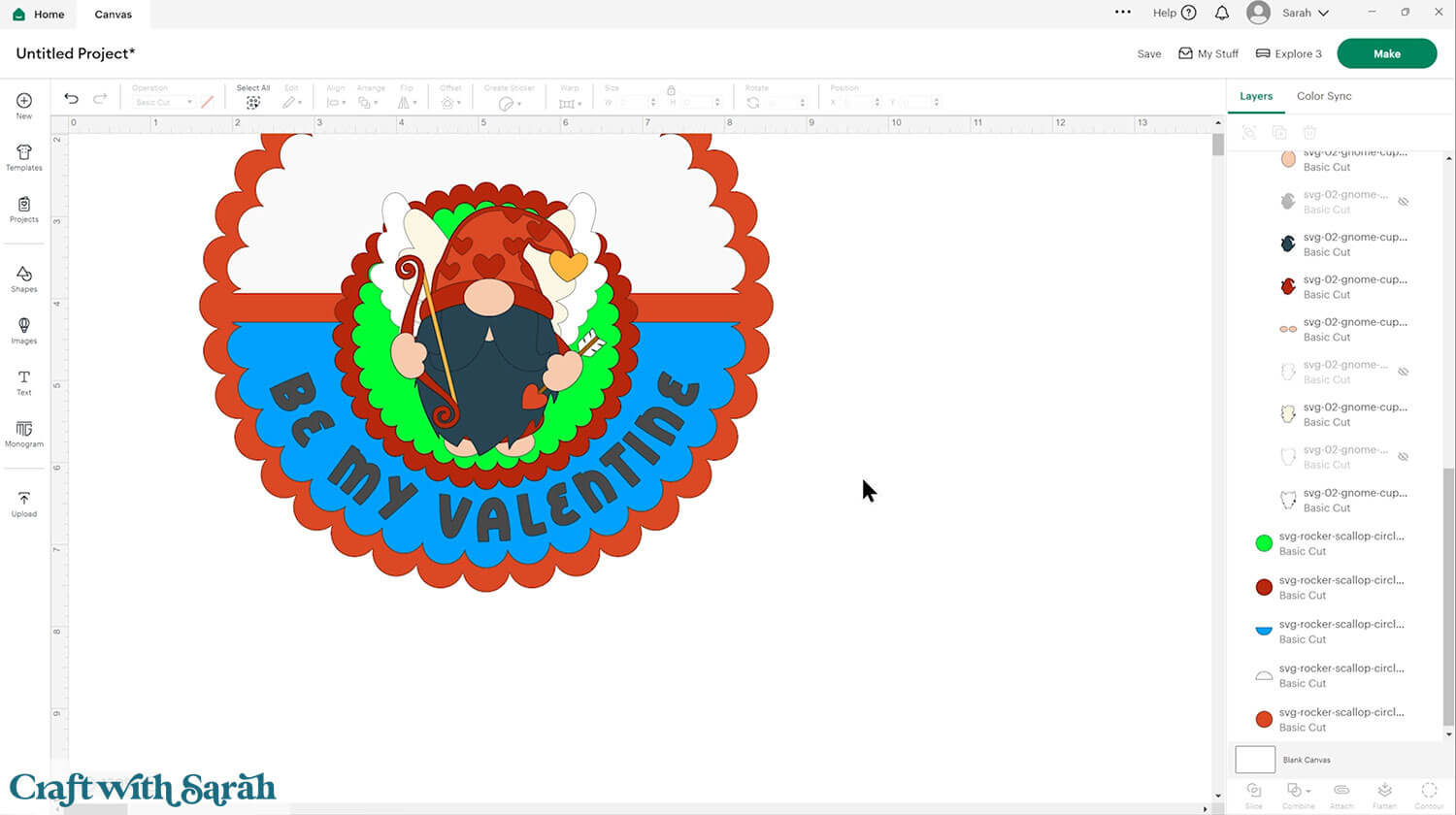Unhide the second hidden gnome layer

[1403, 372]
